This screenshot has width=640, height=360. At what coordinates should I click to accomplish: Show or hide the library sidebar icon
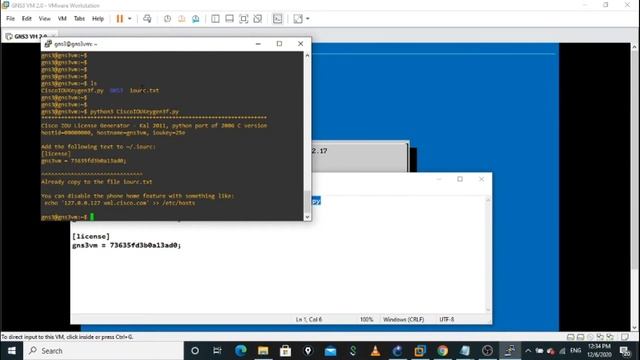(215, 19)
